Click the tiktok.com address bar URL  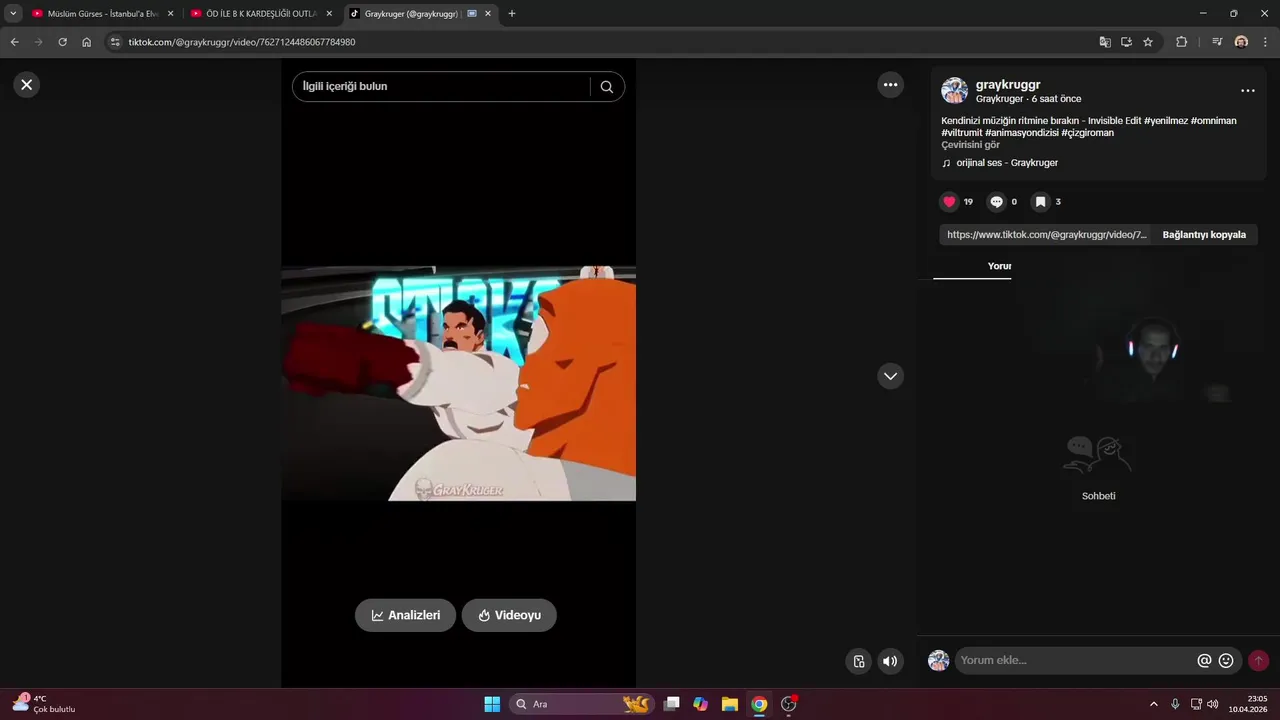[242, 42]
